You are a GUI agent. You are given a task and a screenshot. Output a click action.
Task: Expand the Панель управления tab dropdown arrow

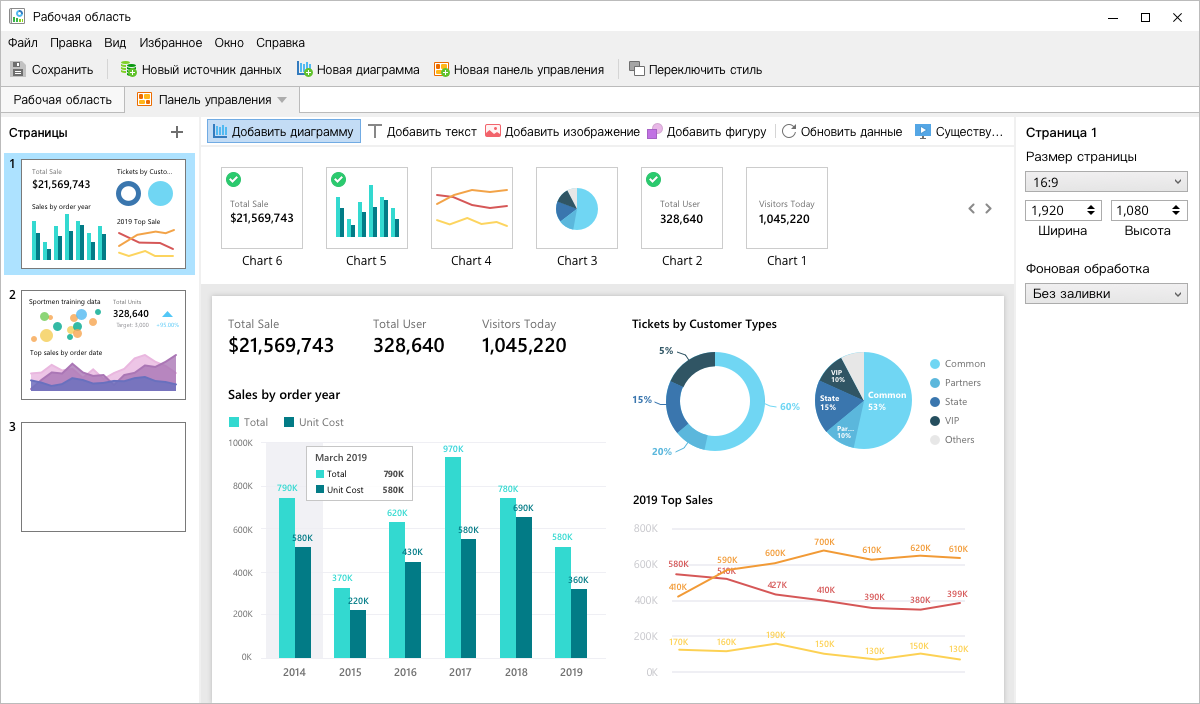[282, 100]
